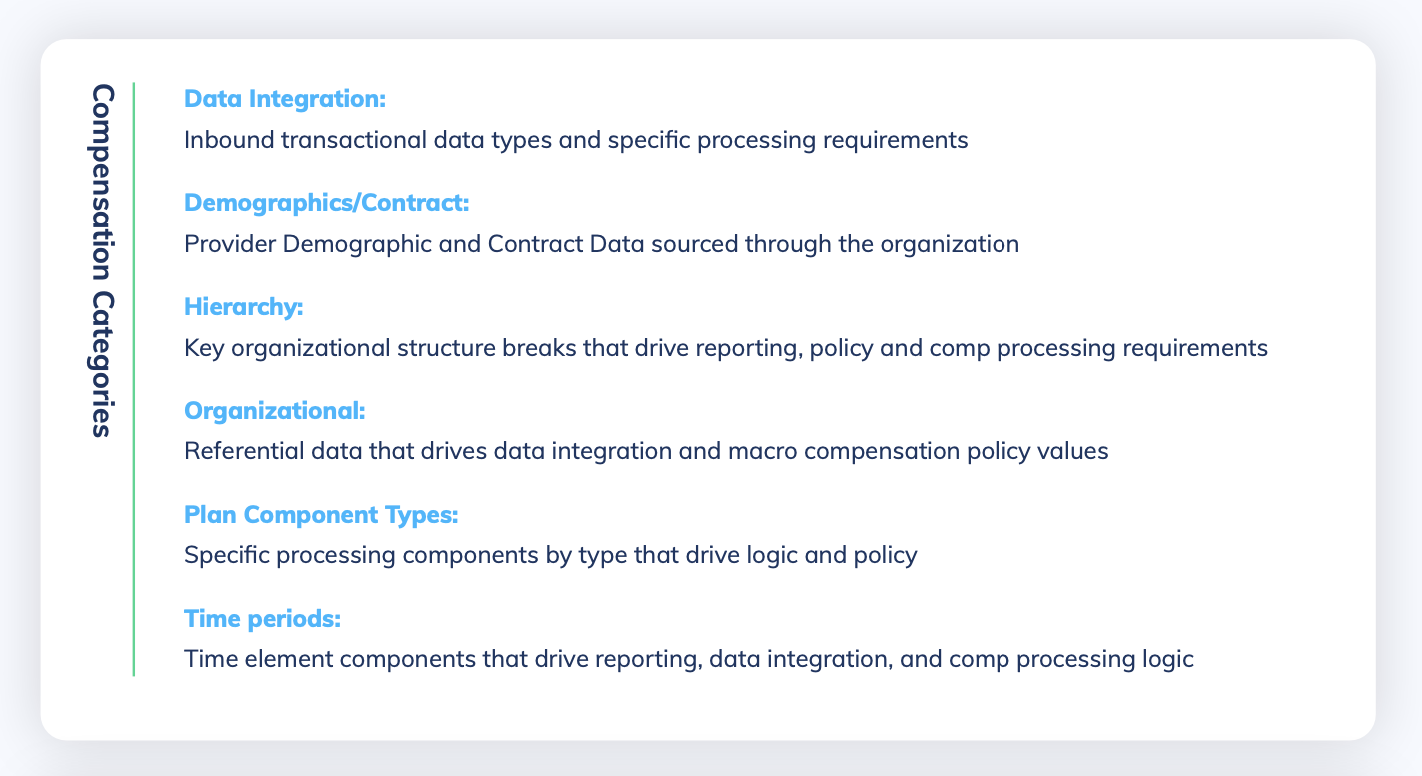Select the Demographics/Contract heading
This screenshot has width=1422, height=776.
327,203
